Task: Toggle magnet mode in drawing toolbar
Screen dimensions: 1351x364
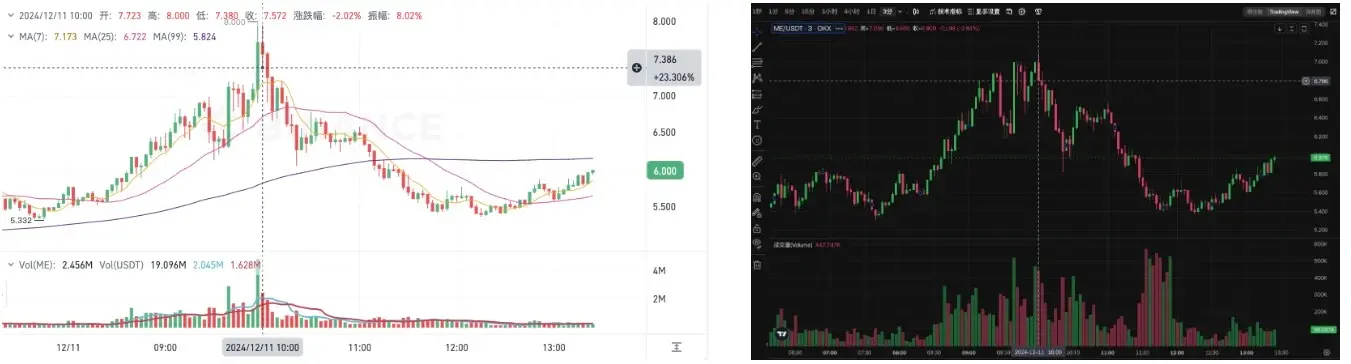Action: pyautogui.click(x=757, y=197)
